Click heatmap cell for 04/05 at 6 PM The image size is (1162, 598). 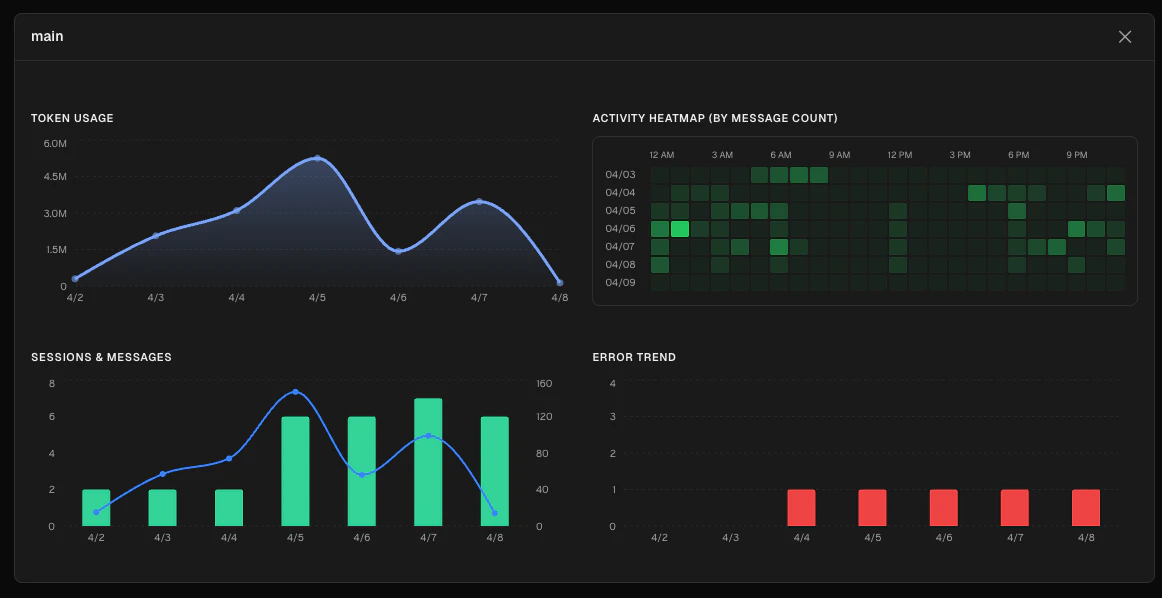pyautogui.click(x=1017, y=210)
